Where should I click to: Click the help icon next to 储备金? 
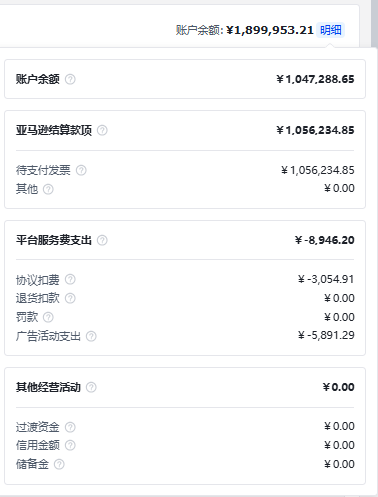coord(59,464)
